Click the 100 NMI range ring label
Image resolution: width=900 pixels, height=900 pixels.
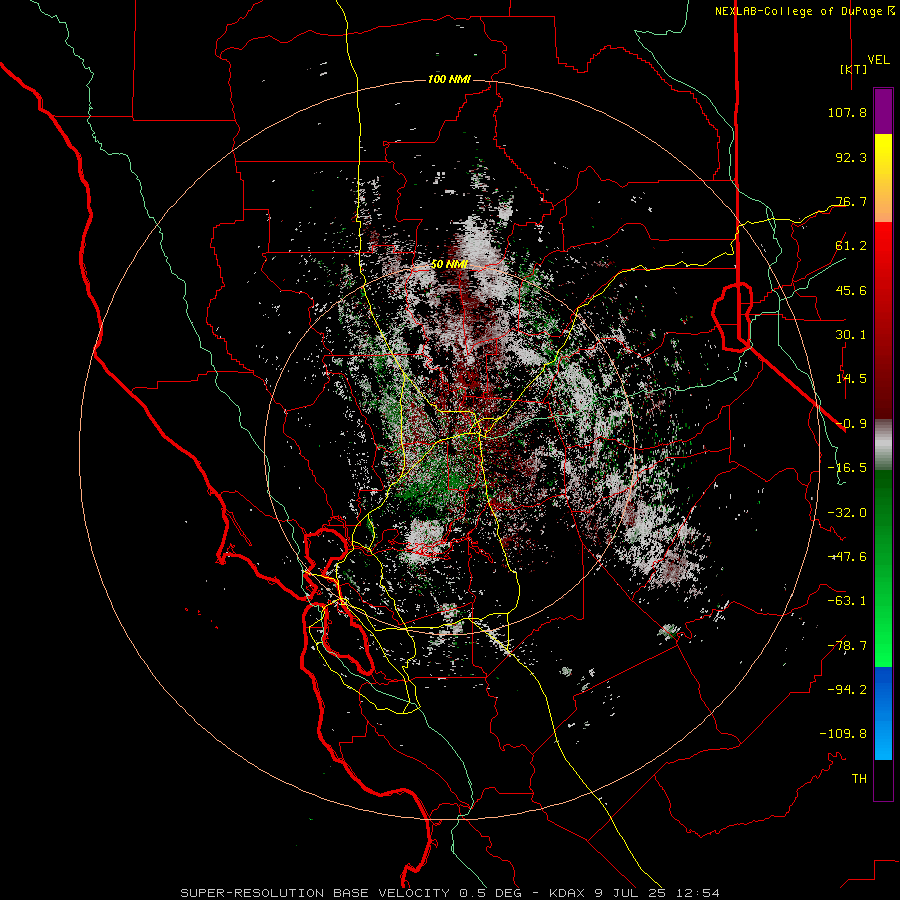click(x=449, y=79)
